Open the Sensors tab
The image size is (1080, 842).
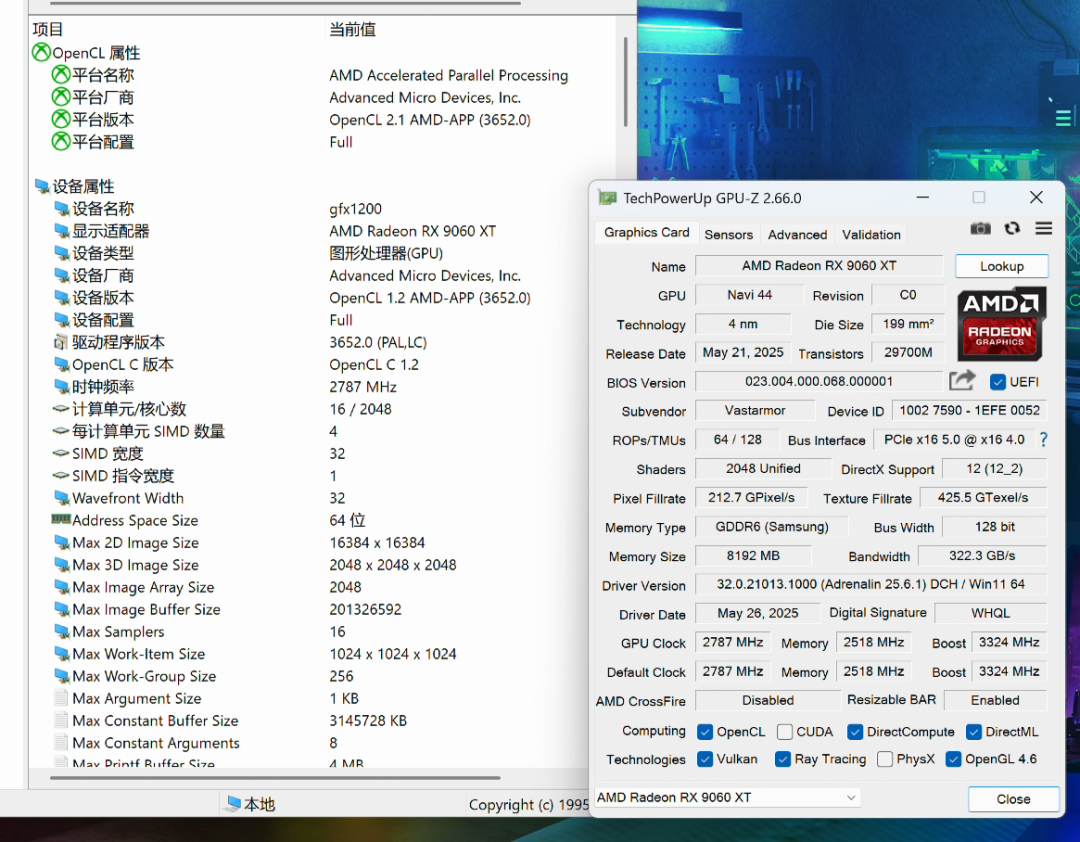[x=729, y=234]
